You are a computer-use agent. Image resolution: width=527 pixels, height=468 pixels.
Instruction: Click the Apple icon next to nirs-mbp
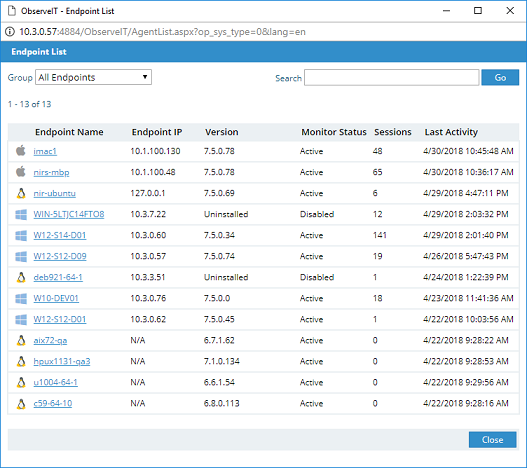[21, 172]
